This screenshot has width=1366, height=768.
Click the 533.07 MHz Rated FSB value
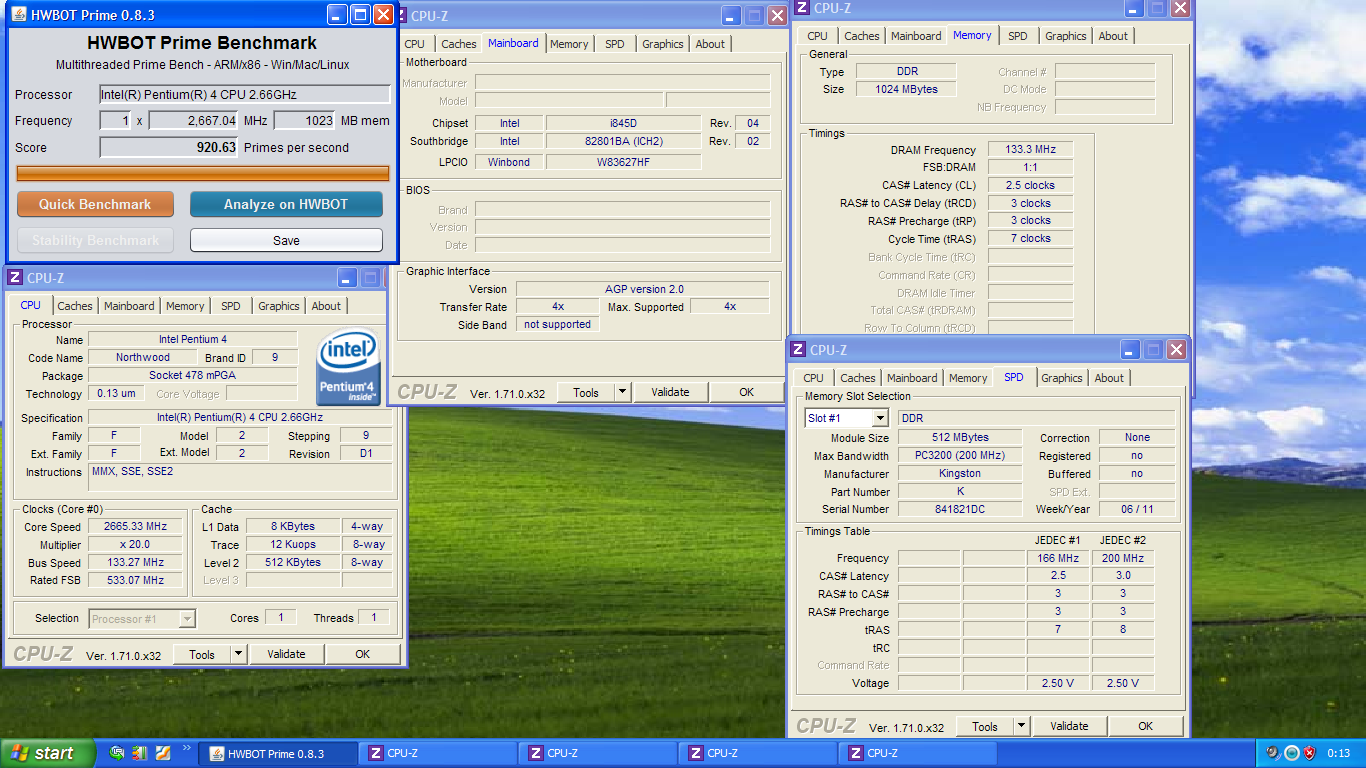pyautogui.click(x=135, y=580)
